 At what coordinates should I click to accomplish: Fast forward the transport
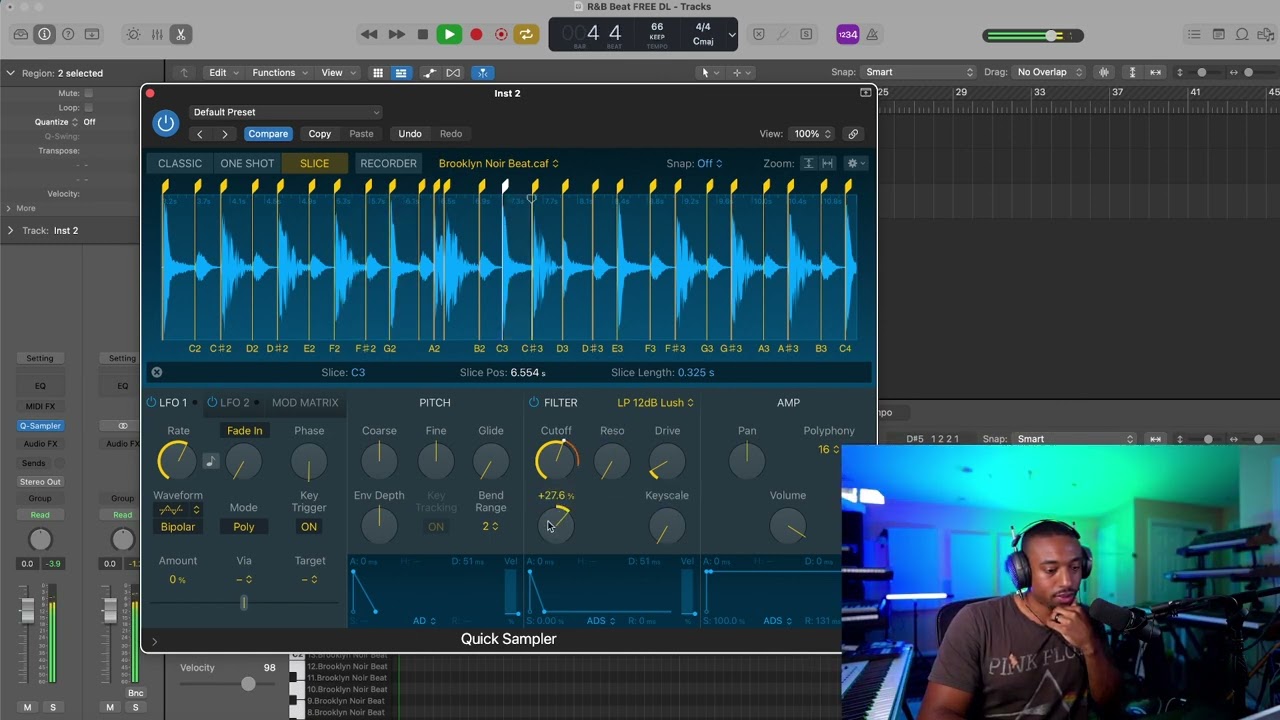[x=396, y=34]
